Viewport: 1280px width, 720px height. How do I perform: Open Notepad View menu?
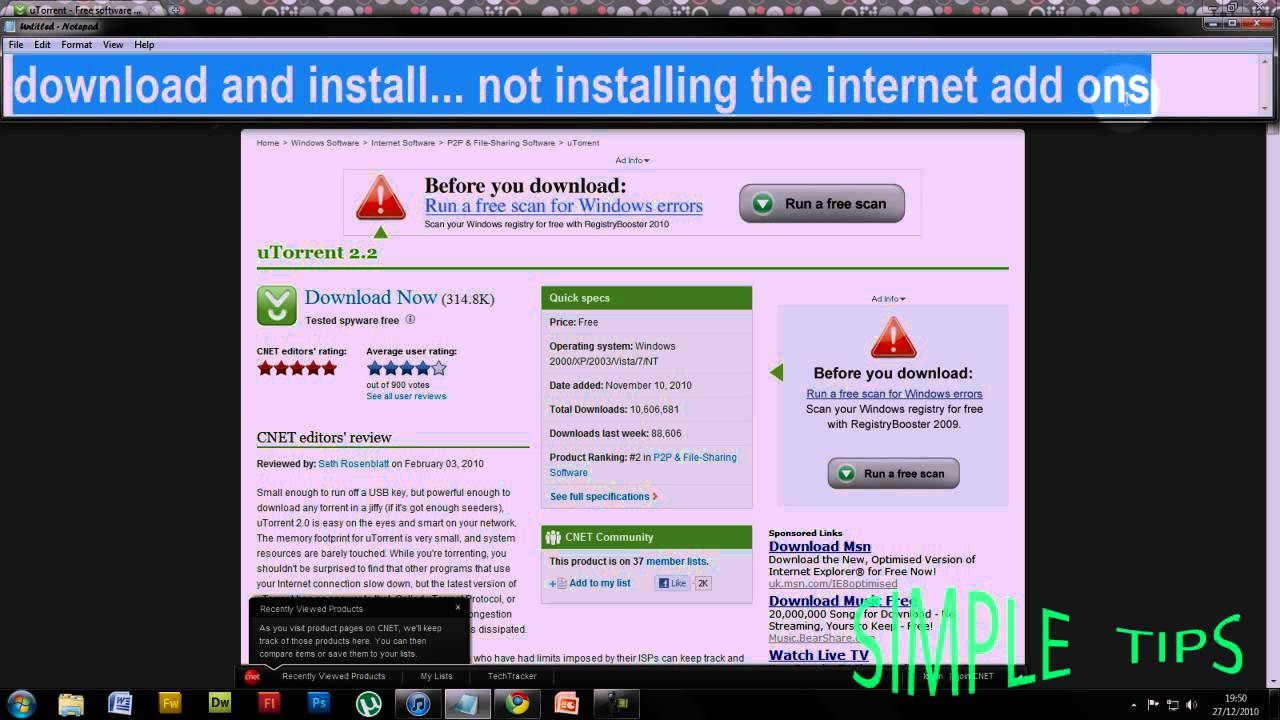tap(113, 45)
